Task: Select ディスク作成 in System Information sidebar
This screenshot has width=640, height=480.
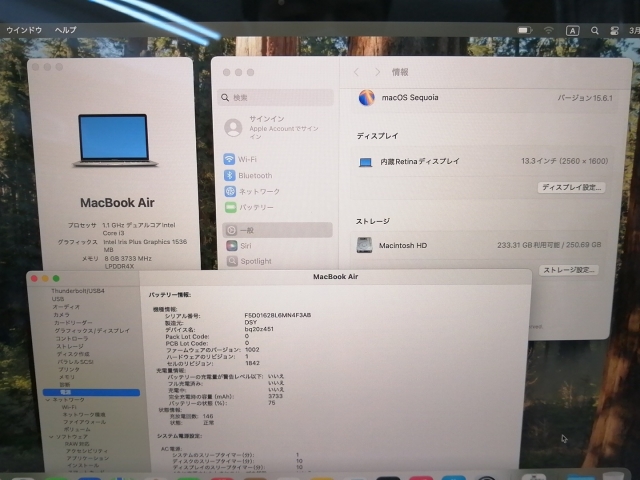Action: point(73,354)
